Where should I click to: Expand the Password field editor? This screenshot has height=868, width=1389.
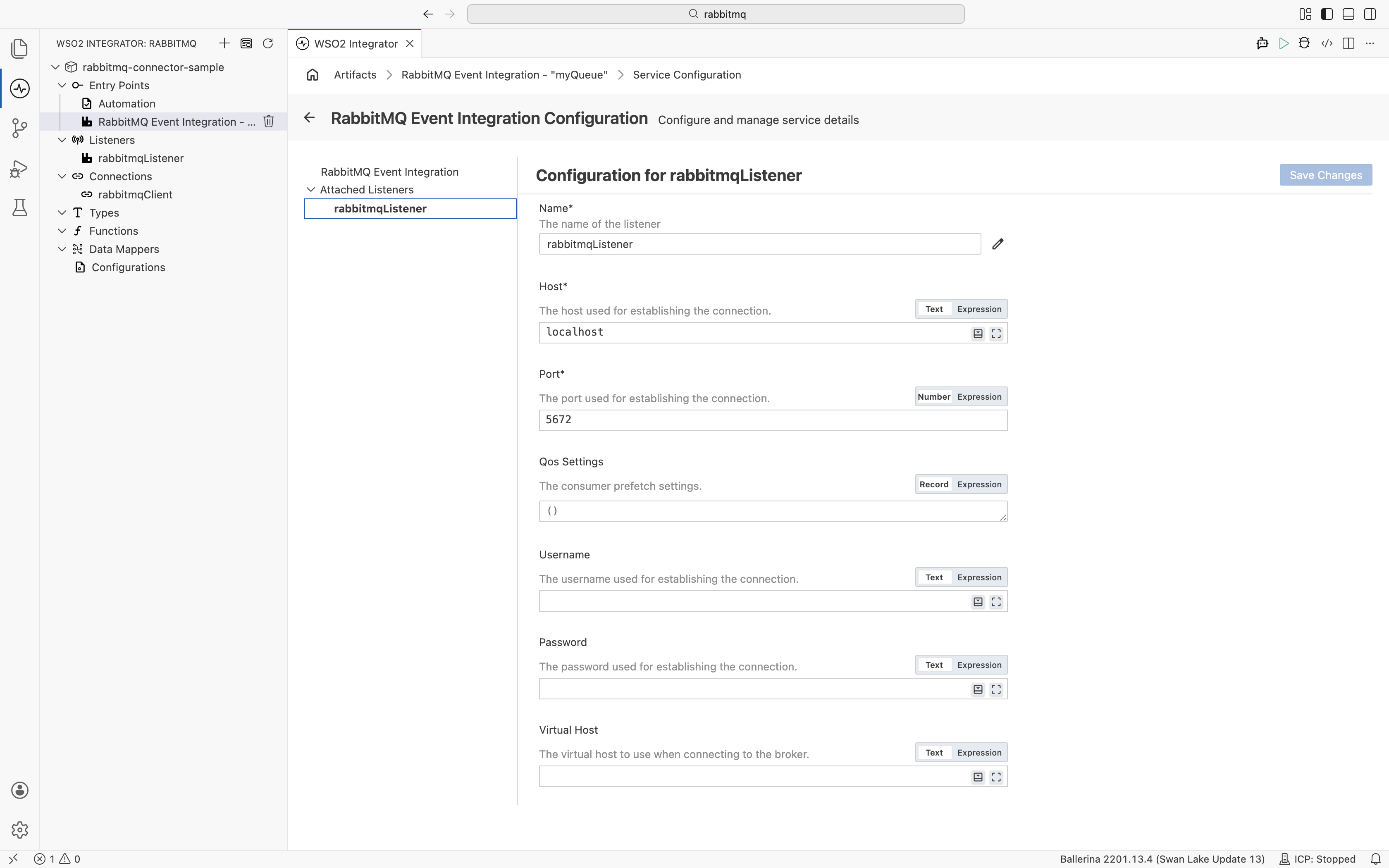996,689
